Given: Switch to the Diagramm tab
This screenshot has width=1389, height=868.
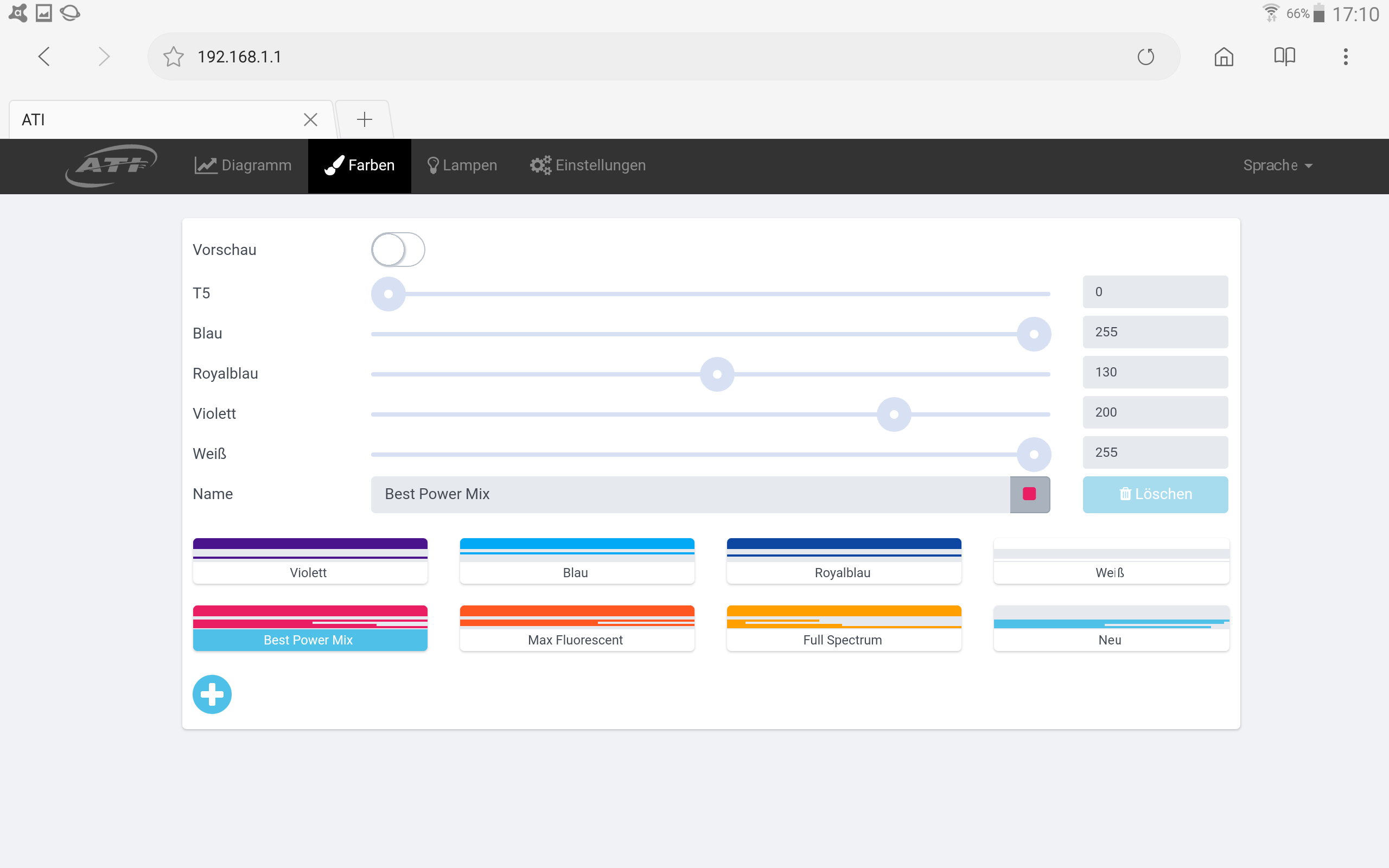Looking at the screenshot, I should click(244, 165).
